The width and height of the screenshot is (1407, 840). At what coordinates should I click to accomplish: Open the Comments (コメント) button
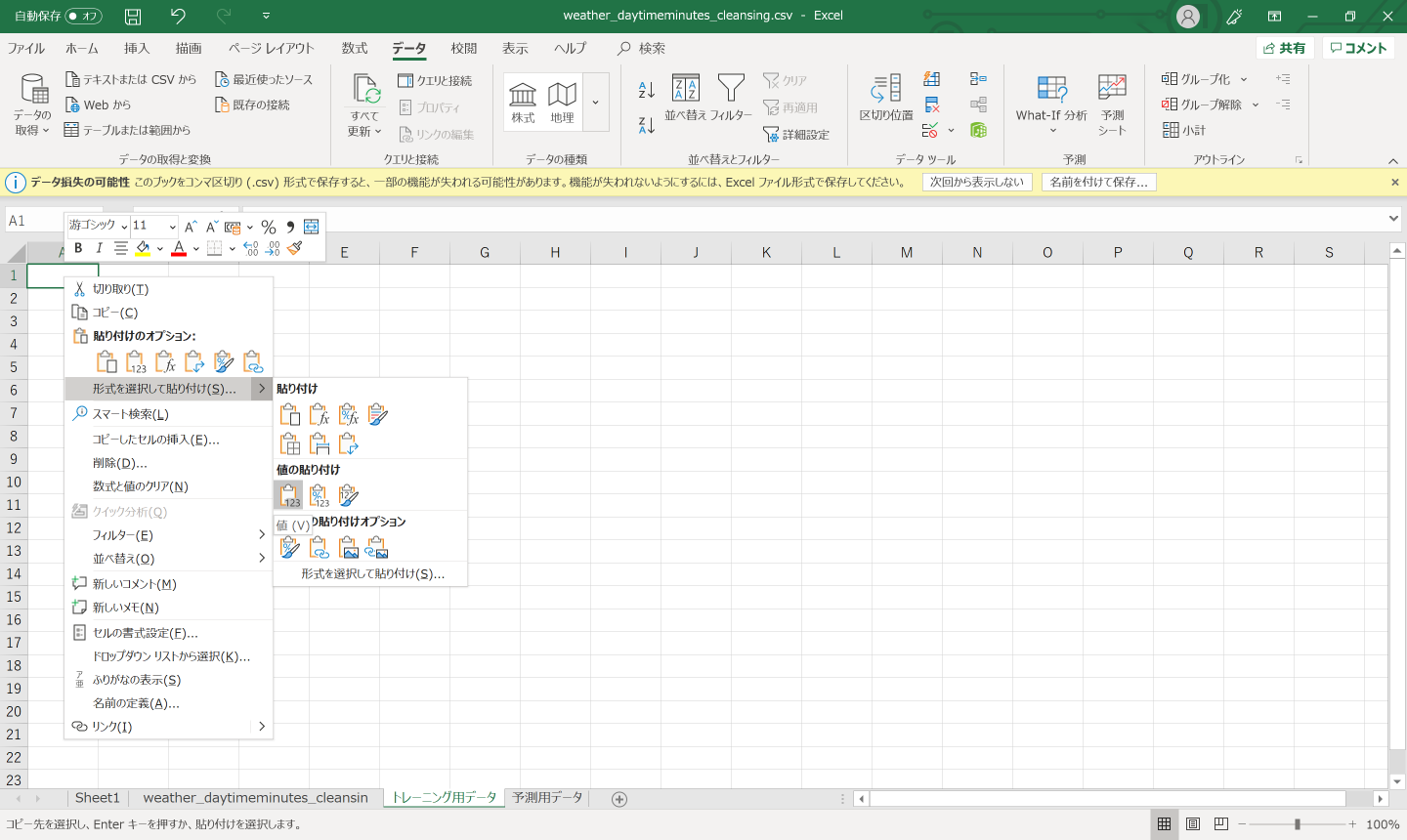click(x=1358, y=48)
